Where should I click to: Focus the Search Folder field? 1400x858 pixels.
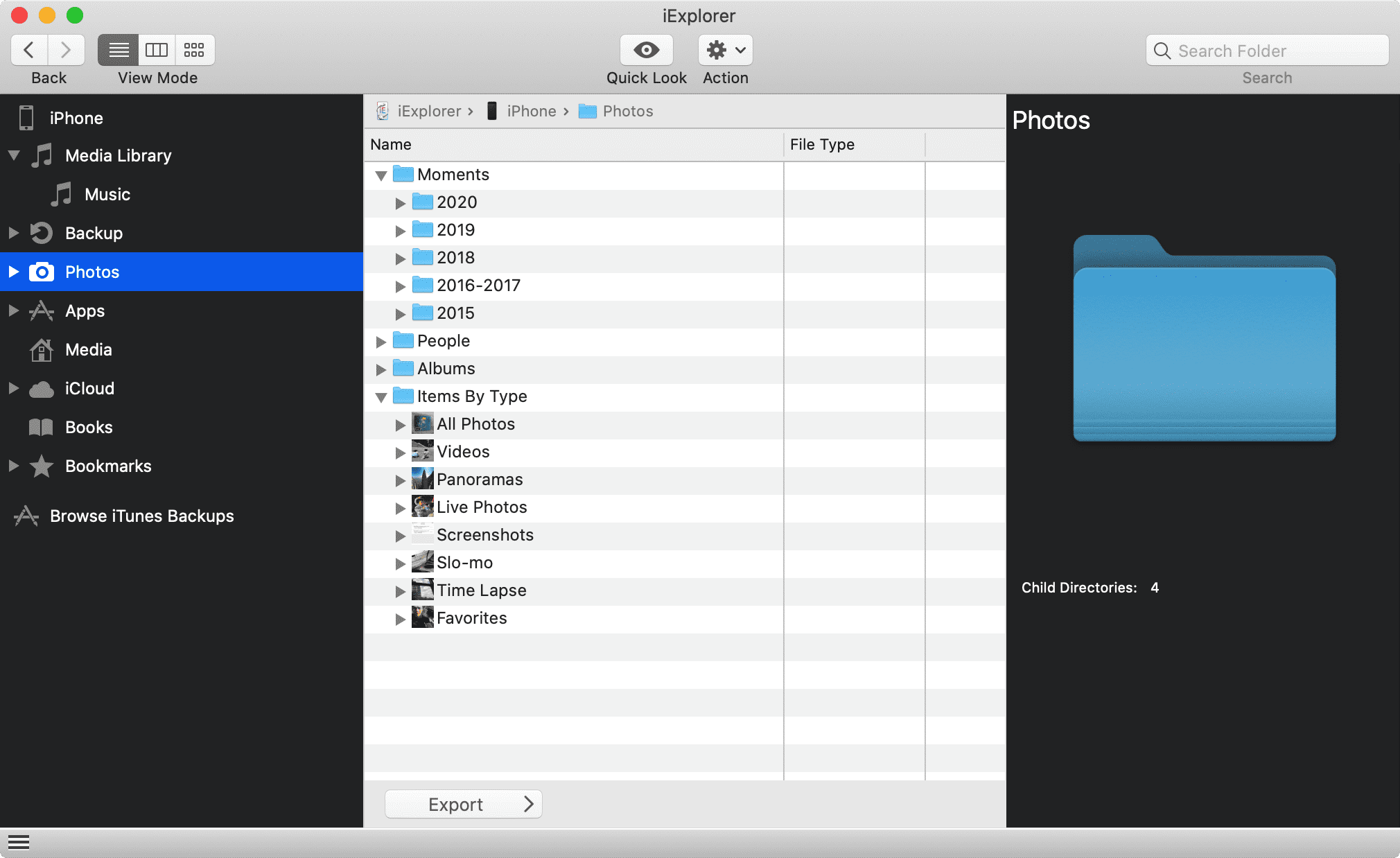1268,51
